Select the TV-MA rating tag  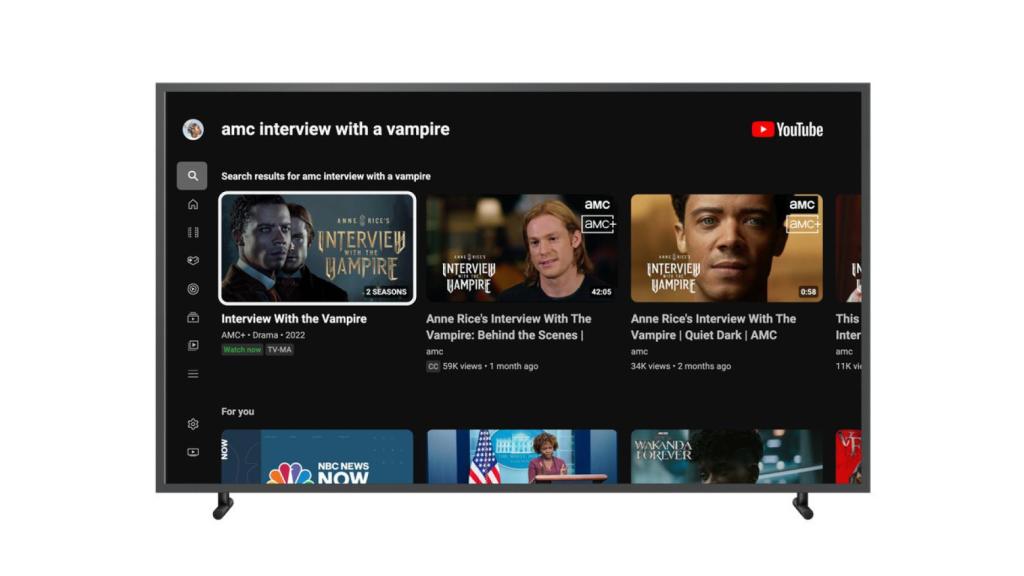[x=279, y=349]
